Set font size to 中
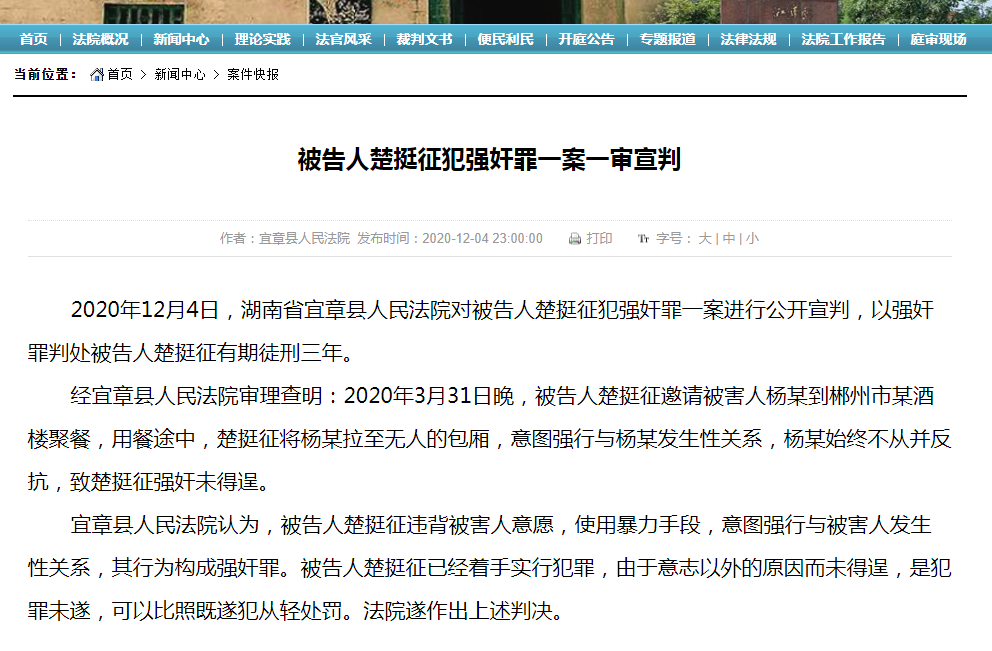 [x=729, y=239]
